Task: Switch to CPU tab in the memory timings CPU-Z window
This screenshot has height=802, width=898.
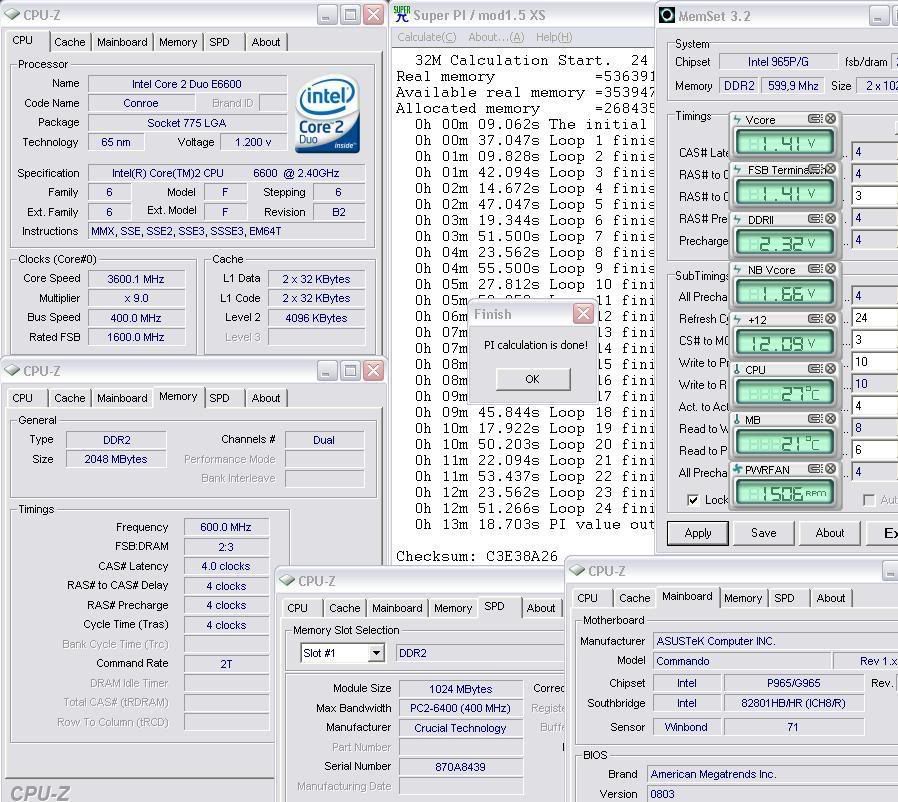Action: click(x=22, y=398)
